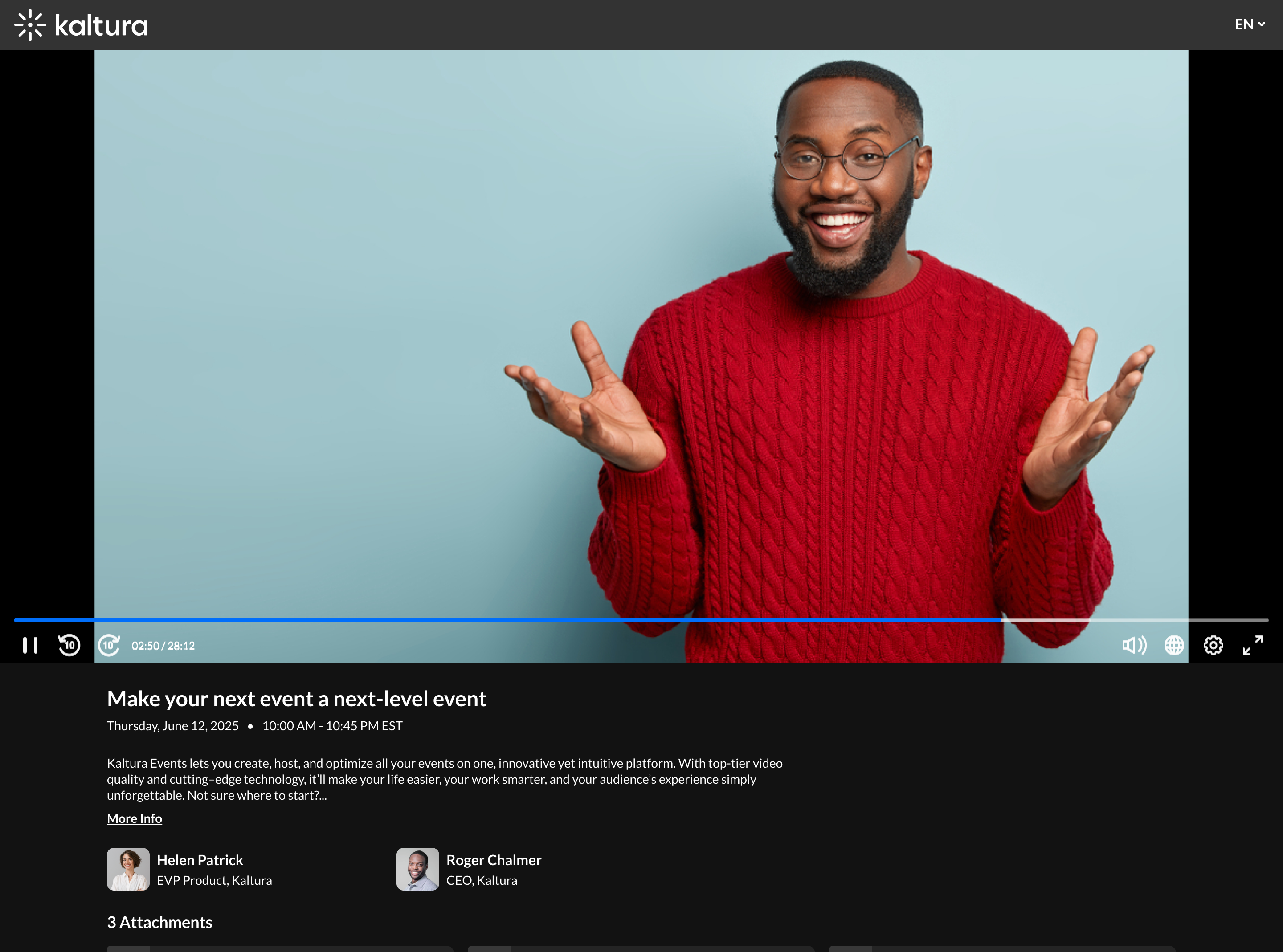Click the 3 Attachments heading
1283x952 pixels.
pos(159,922)
